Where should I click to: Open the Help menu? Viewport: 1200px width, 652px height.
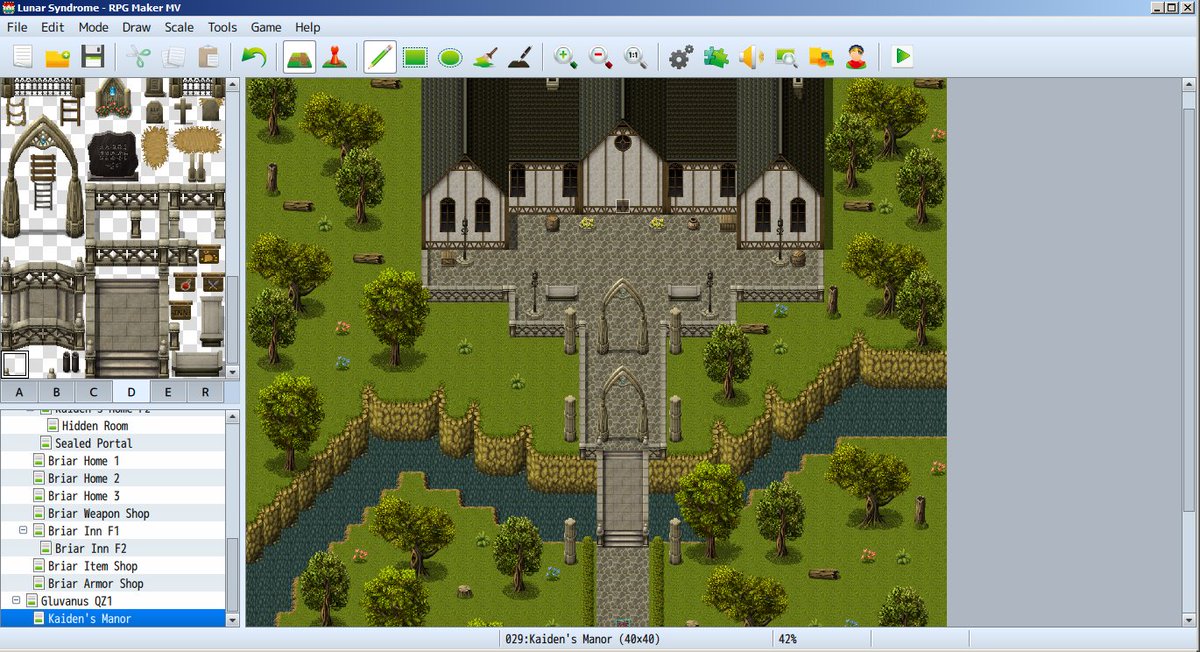tap(308, 27)
